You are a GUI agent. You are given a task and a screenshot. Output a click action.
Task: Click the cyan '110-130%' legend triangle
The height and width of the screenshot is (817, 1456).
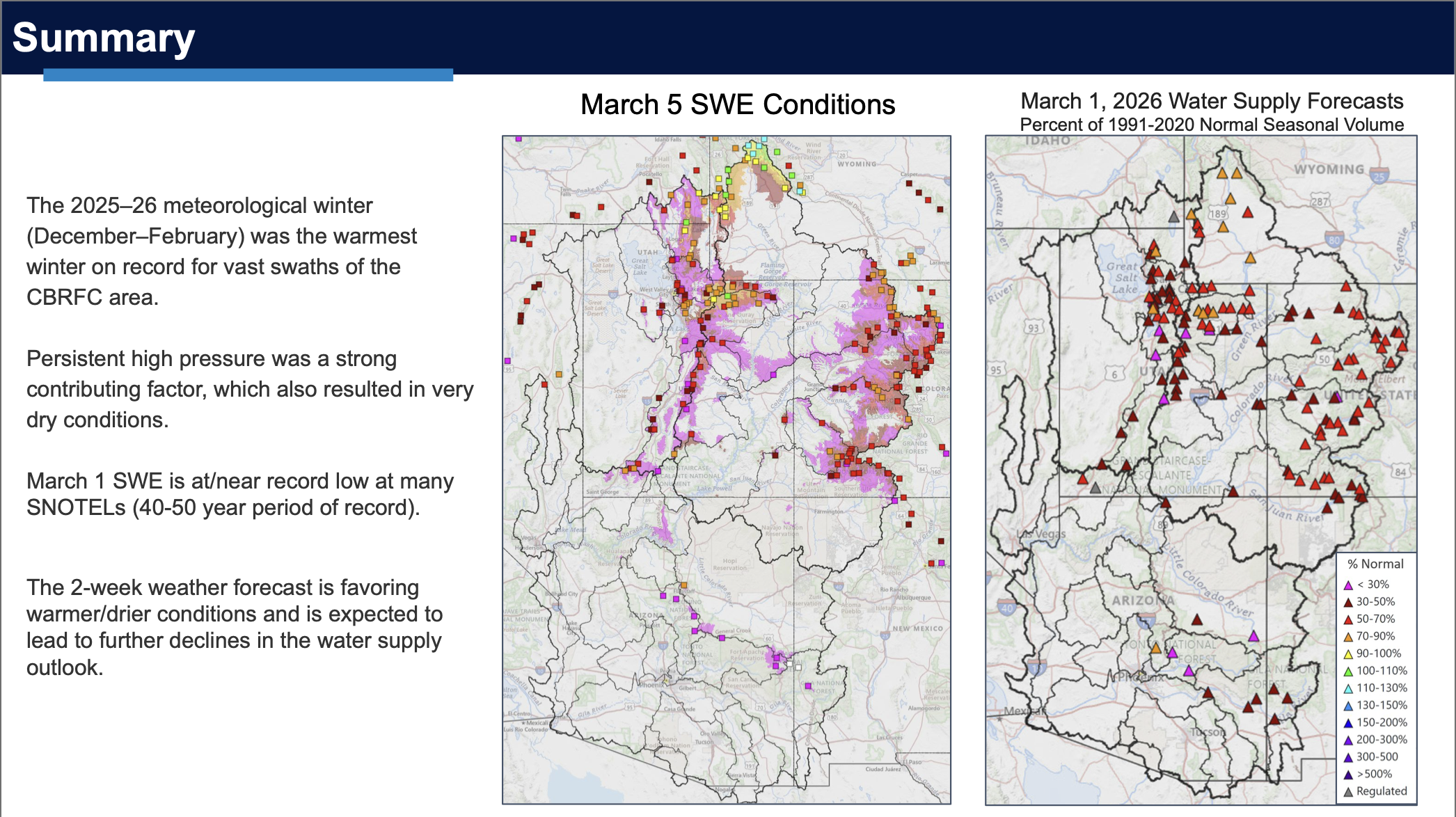[x=1348, y=689]
